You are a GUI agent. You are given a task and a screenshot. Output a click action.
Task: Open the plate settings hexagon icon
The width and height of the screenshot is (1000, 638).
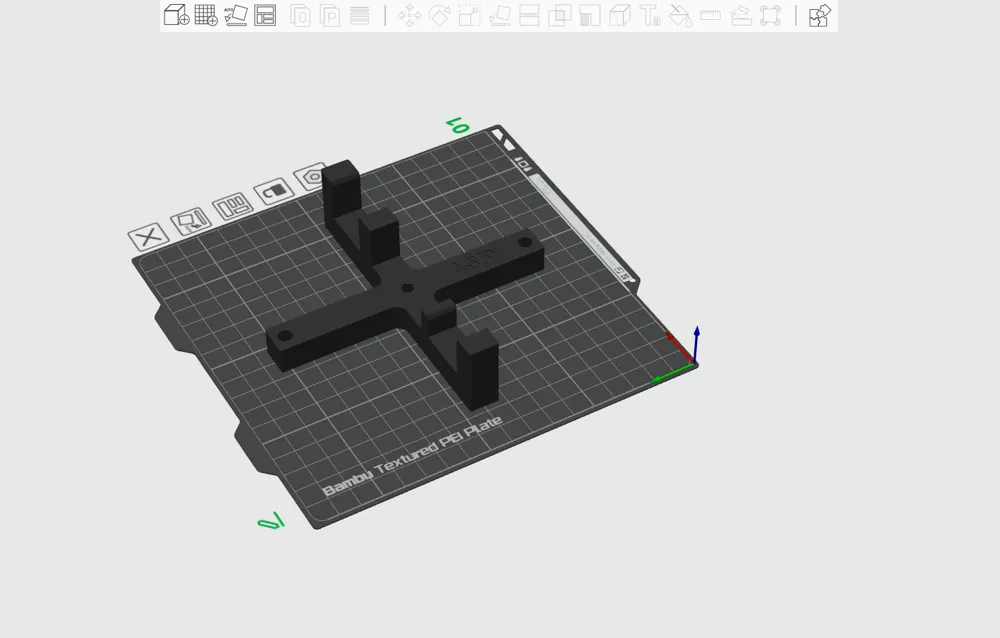(311, 177)
